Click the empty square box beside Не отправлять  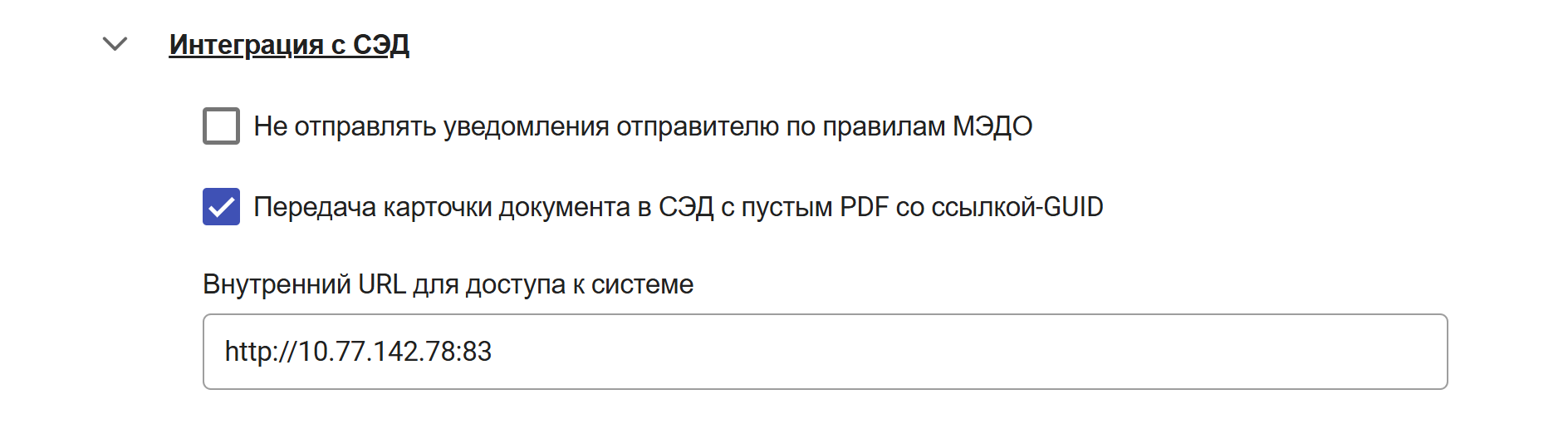[x=221, y=126]
